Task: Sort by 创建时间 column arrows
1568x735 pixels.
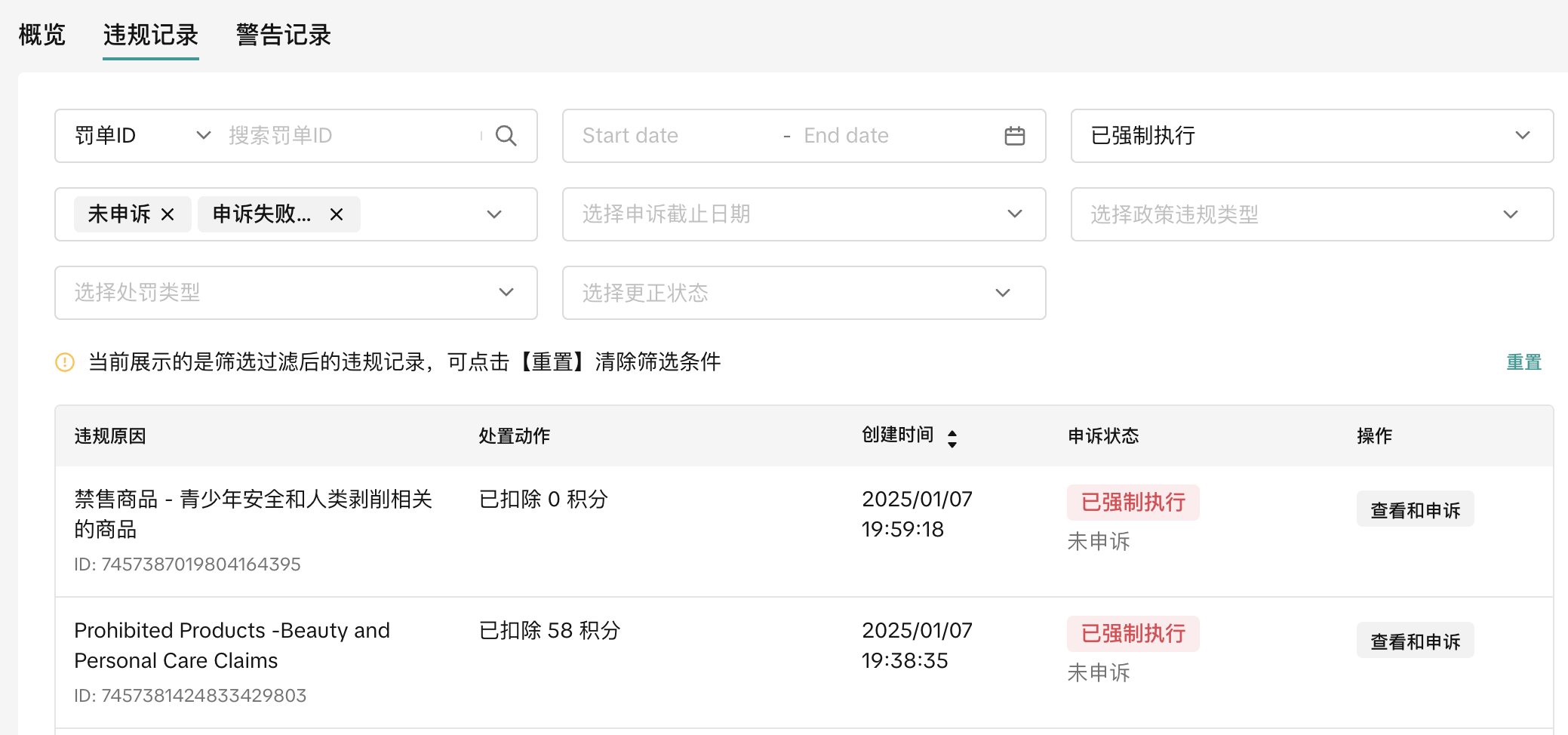Action: point(952,438)
